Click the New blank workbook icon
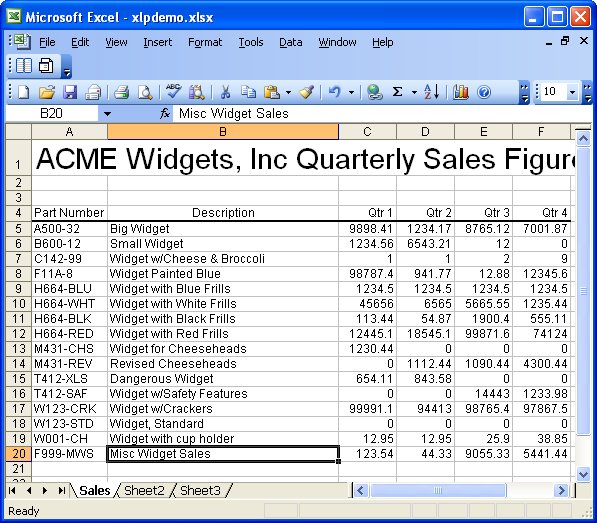Screen dimensions: 597x523 24,92
